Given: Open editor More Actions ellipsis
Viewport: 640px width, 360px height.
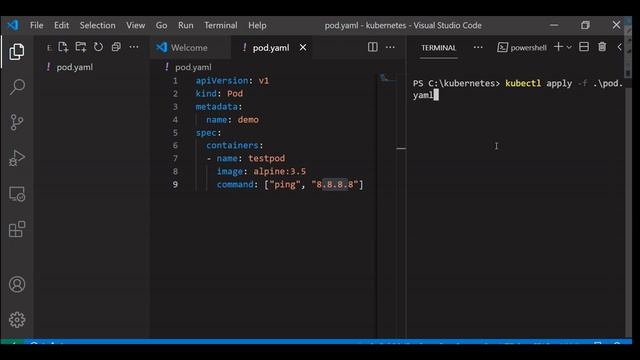Looking at the screenshot, I should point(390,47).
